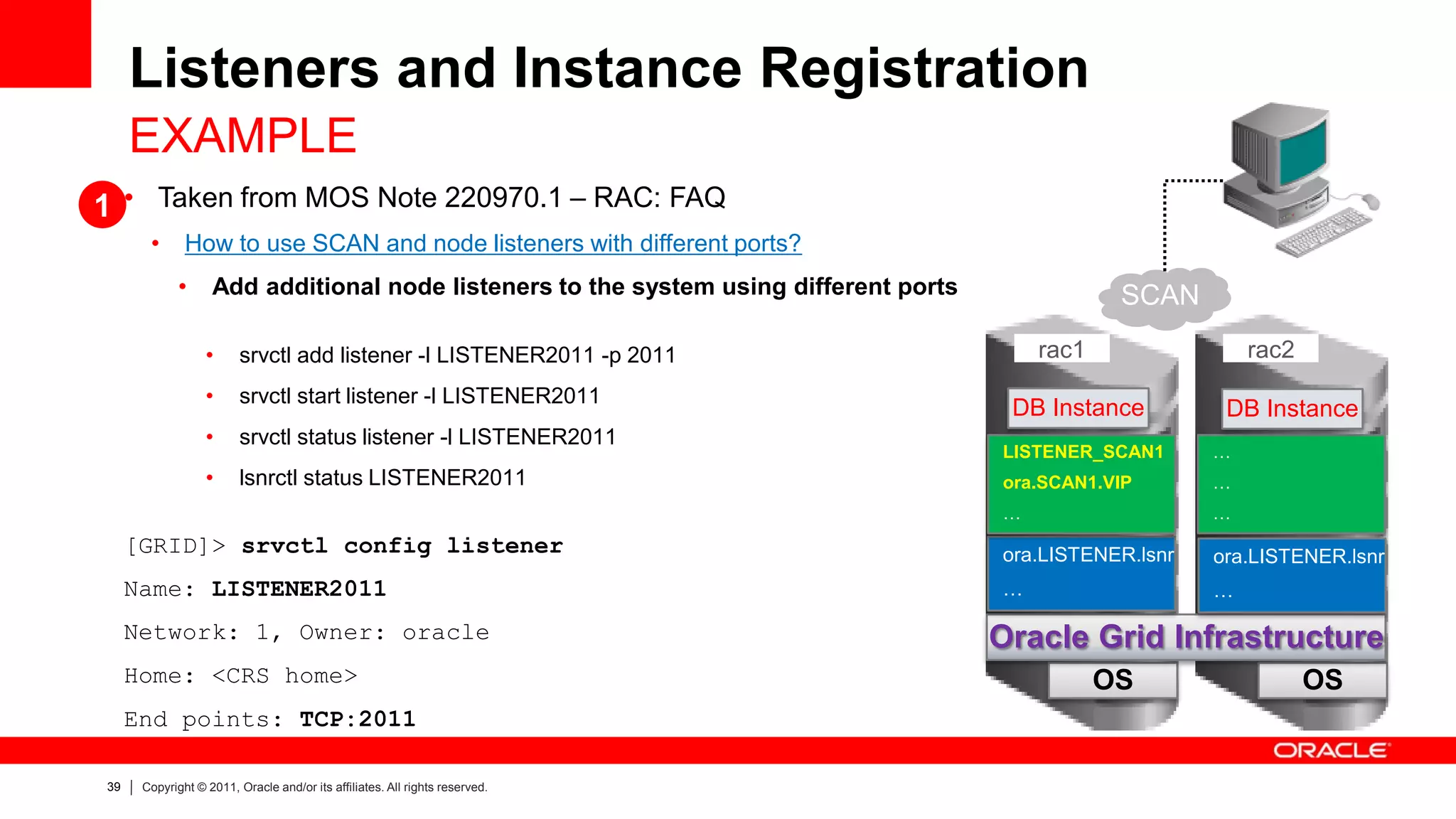Select srvctl status listener command line
Screen dimensions: 1456x819
[427, 437]
